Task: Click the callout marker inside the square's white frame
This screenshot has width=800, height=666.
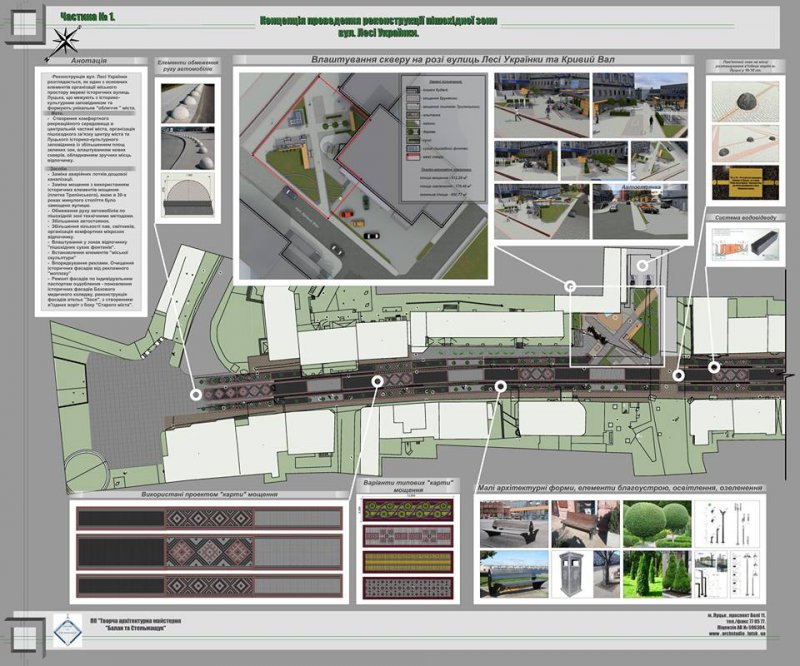Action: pos(570,285)
